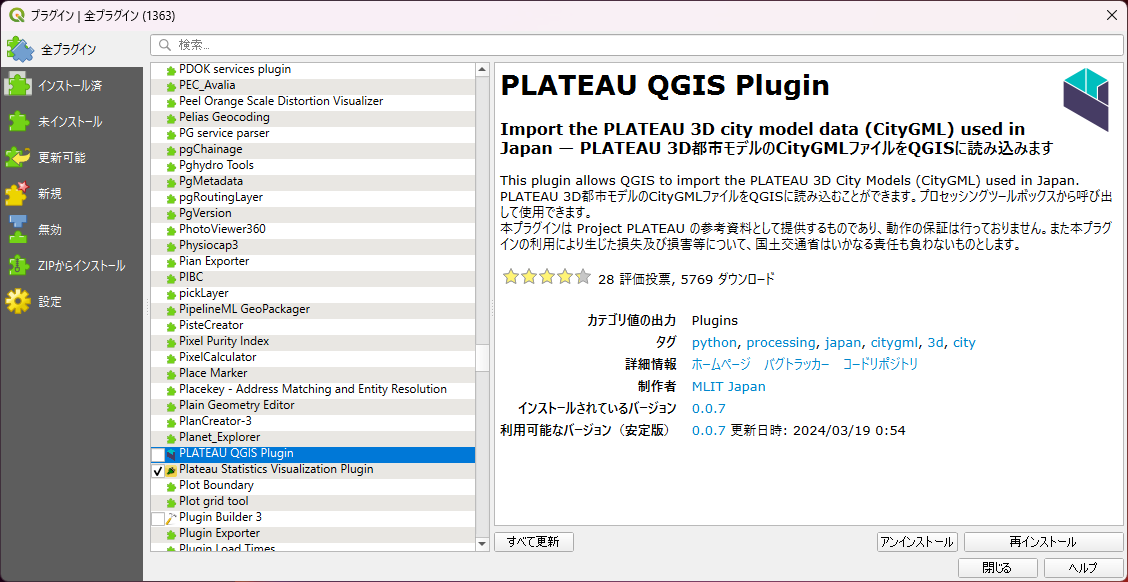The width and height of the screenshot is (1128, 582).
Task: Click the アンインストール button
Action: pyautogui.click(x=917, y=542)
